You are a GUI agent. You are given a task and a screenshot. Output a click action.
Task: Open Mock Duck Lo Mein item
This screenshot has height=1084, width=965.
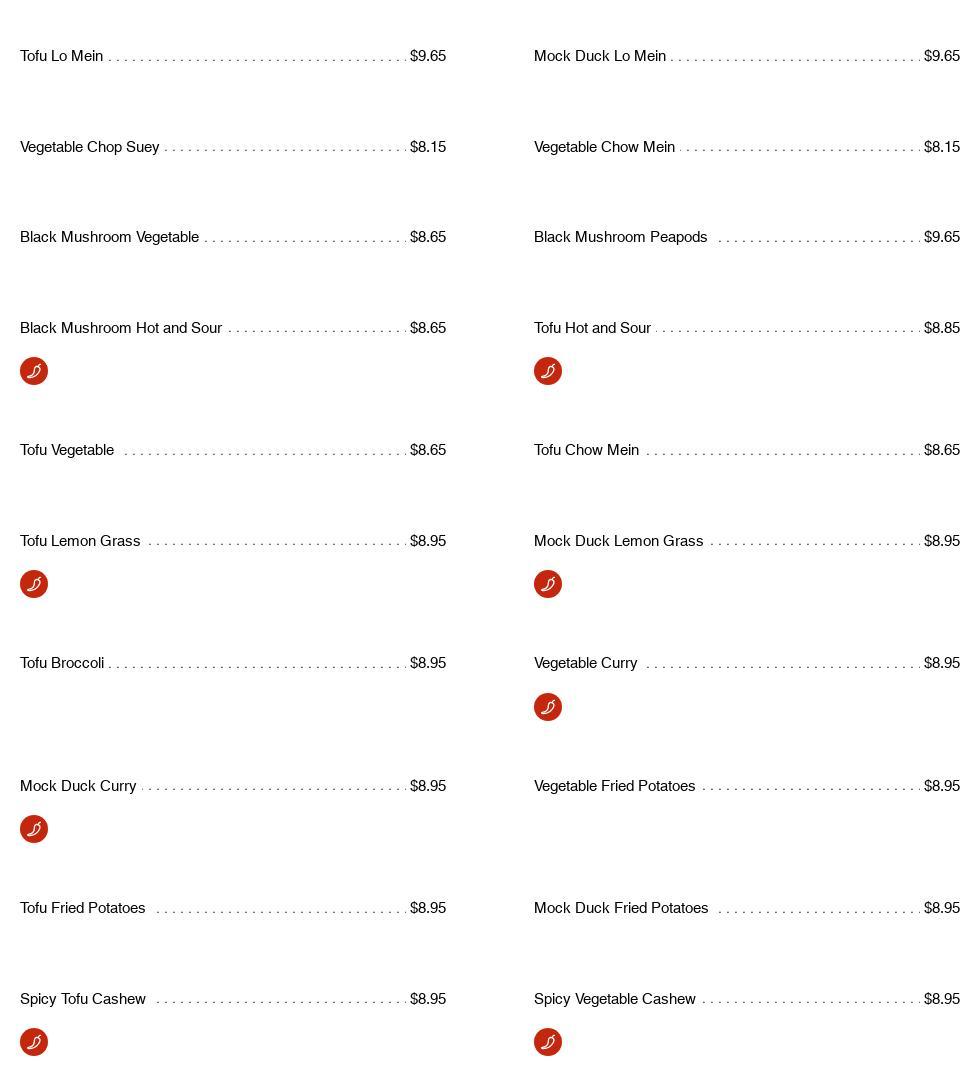[600, 56]
